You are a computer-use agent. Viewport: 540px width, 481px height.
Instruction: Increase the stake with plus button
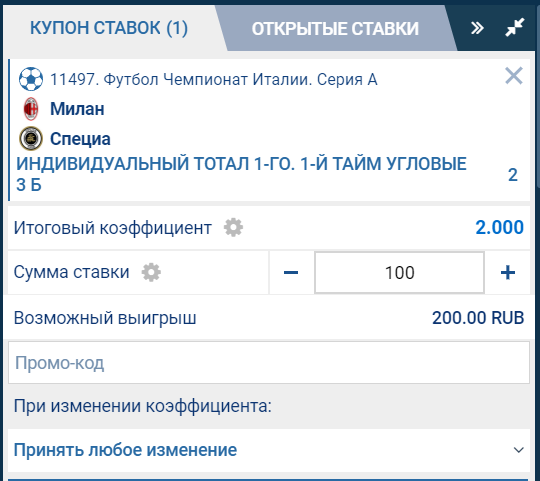click(508, 272)
